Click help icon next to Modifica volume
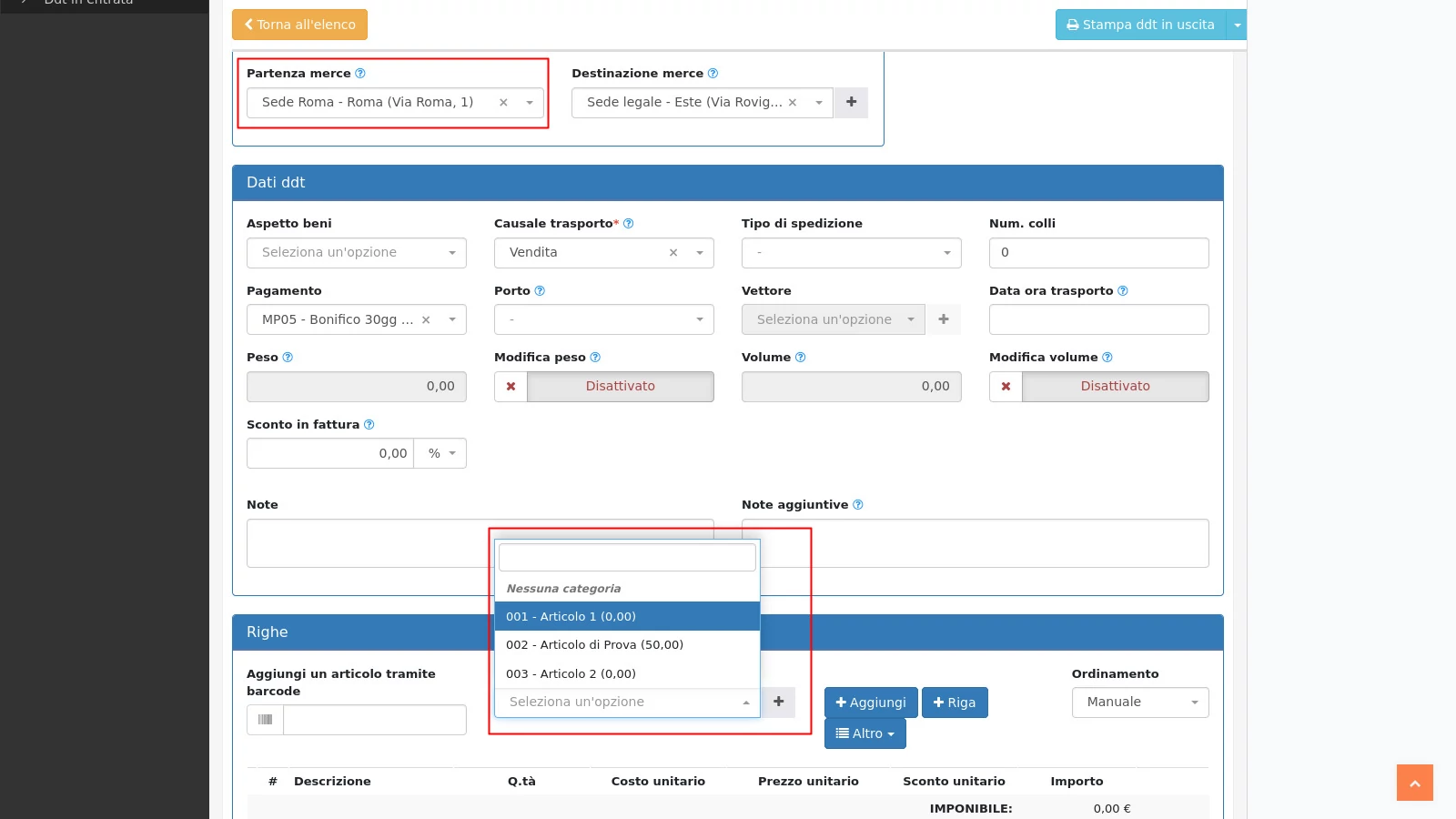The image size is (1456, 819). tap(1107, 357)
